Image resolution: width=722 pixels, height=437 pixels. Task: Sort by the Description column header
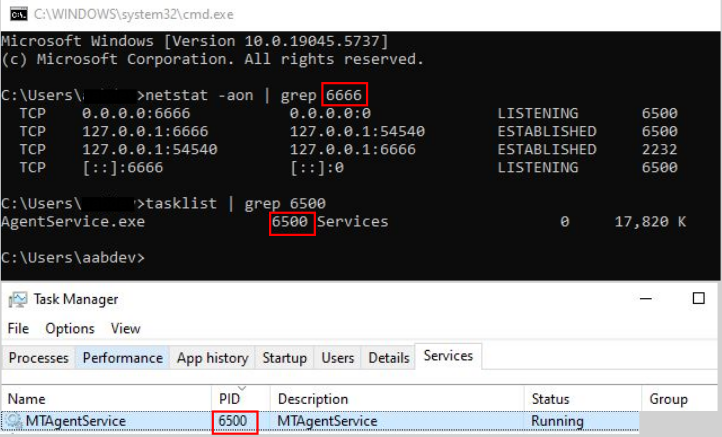pos(313,399)
